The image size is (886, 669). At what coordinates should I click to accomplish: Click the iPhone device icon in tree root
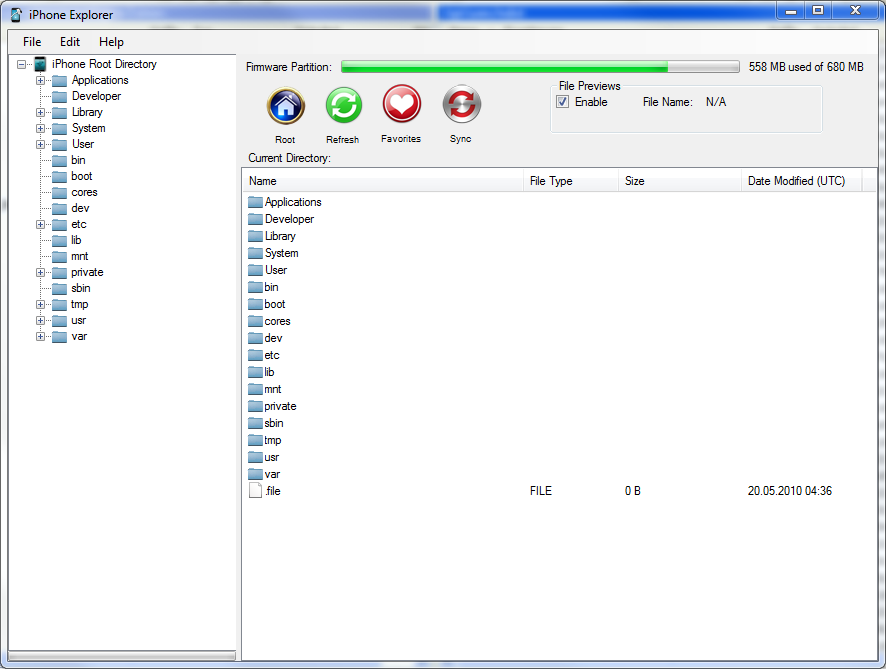click(x=40, y=64)
